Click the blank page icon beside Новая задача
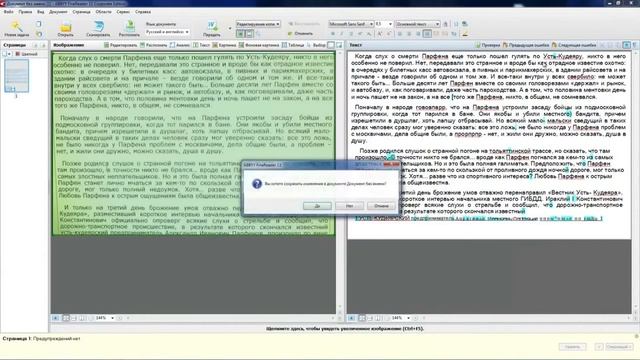The width and height of the screenshot is (640, 360). click(x=39, y=24)
